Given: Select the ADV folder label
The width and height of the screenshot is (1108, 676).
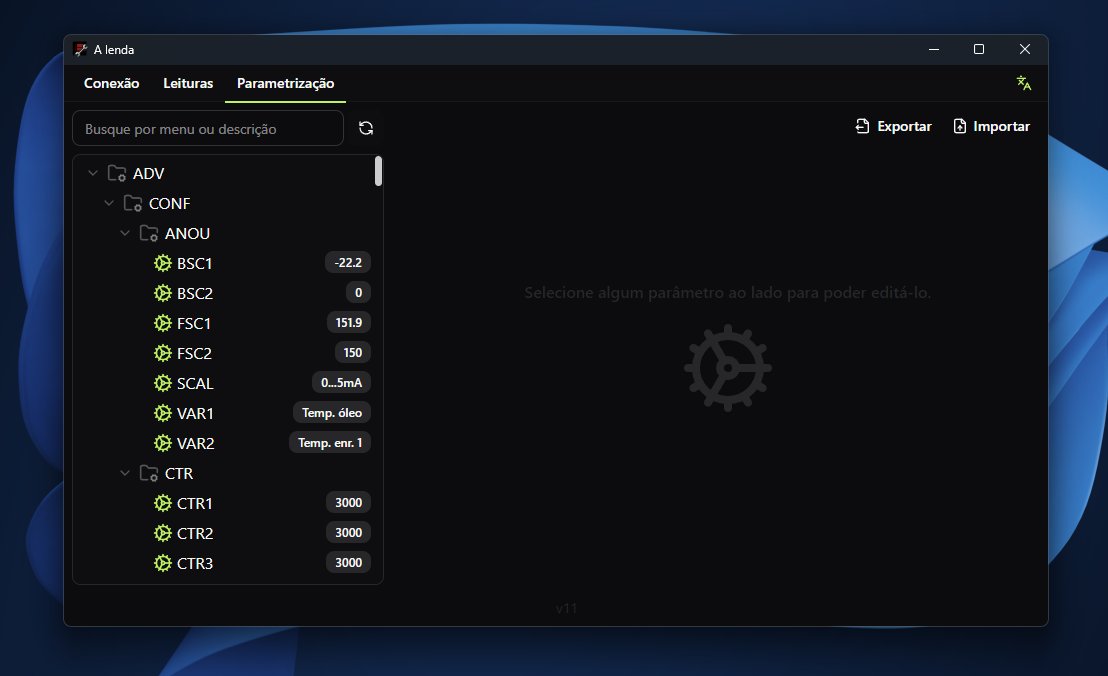Looking at the screenshot, I should [148, 173].
